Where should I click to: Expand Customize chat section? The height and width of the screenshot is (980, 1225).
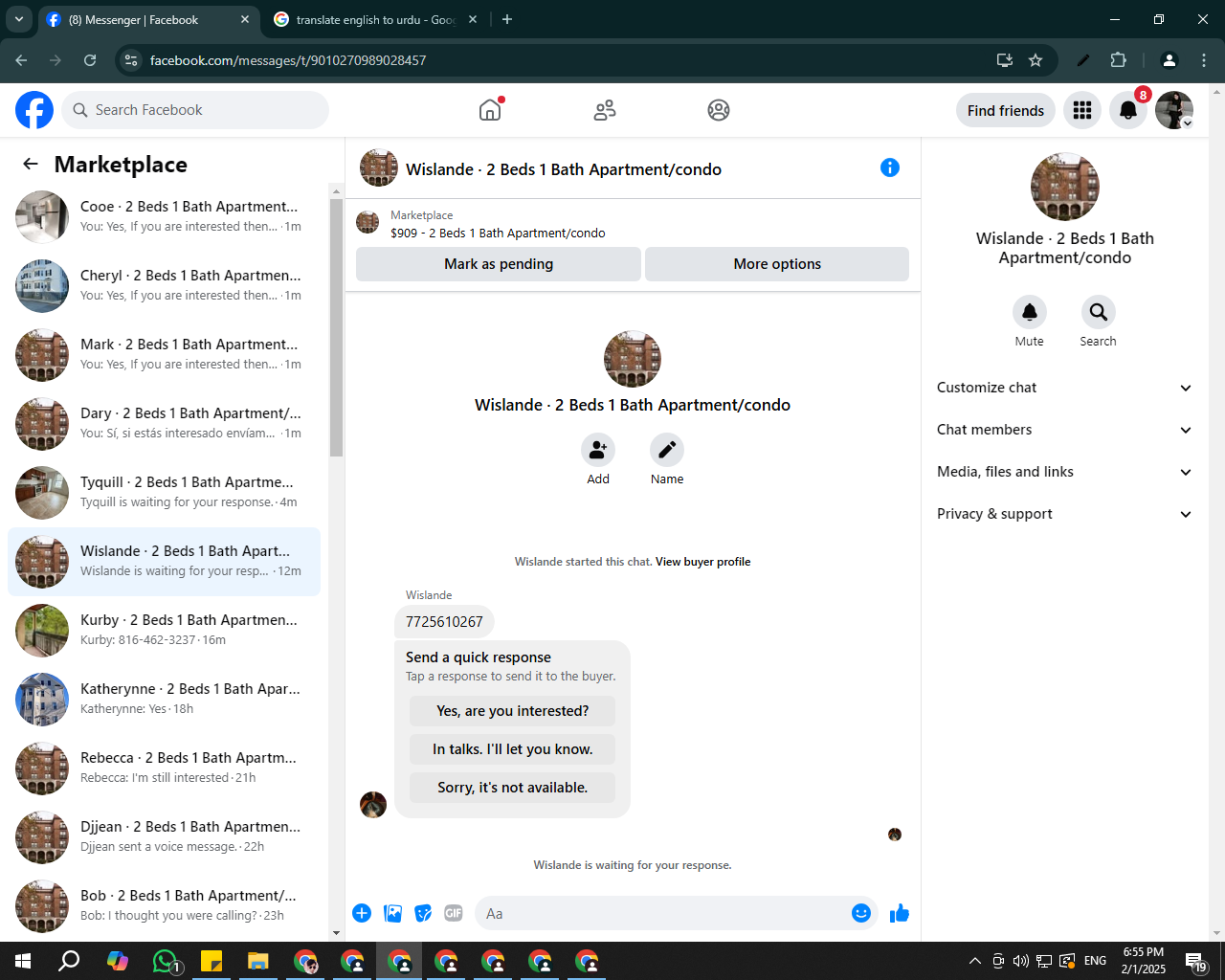1065,388
